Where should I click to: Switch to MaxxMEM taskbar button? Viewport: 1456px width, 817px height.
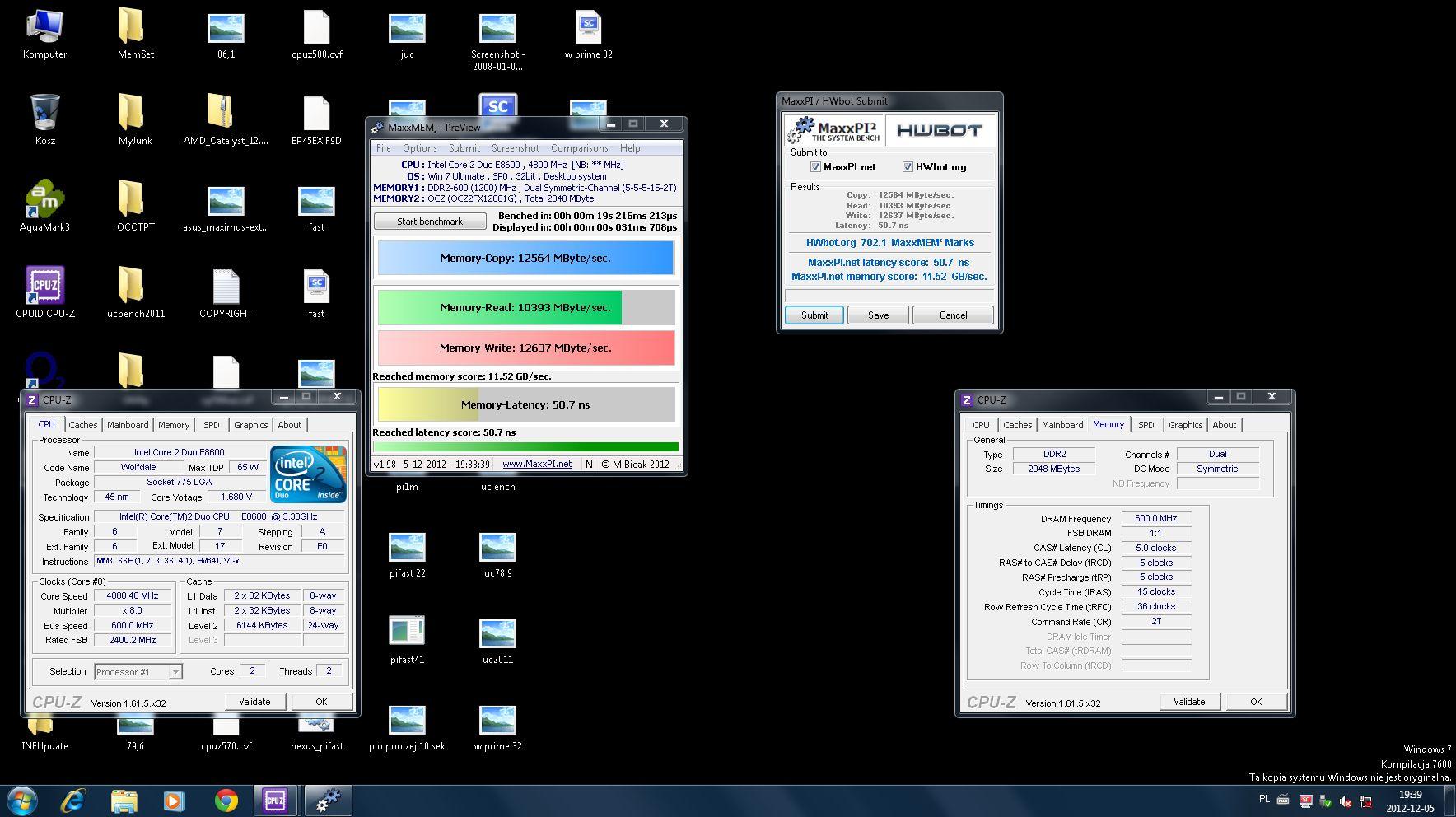(x=328, y=800)
